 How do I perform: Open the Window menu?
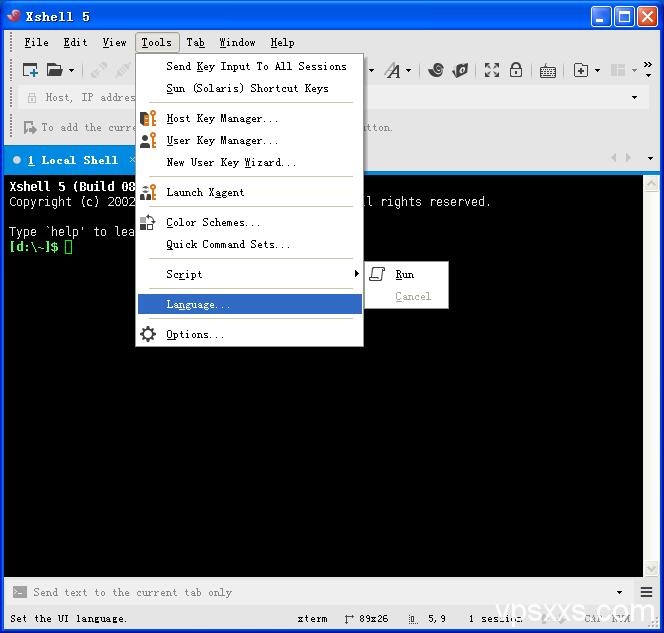237,42
